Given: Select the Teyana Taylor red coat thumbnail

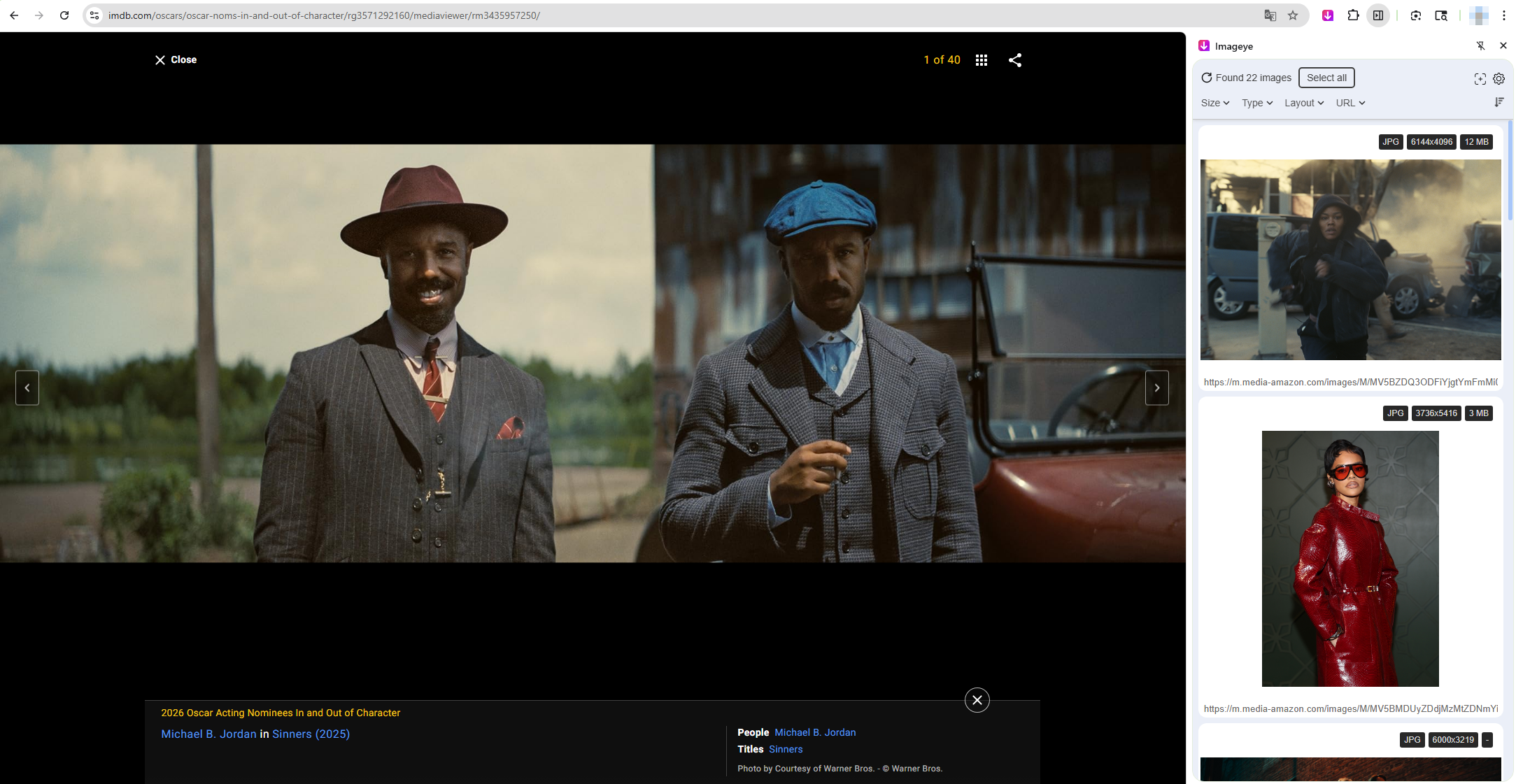Looking at the screenshot, I should click(x=1349, y=558).
